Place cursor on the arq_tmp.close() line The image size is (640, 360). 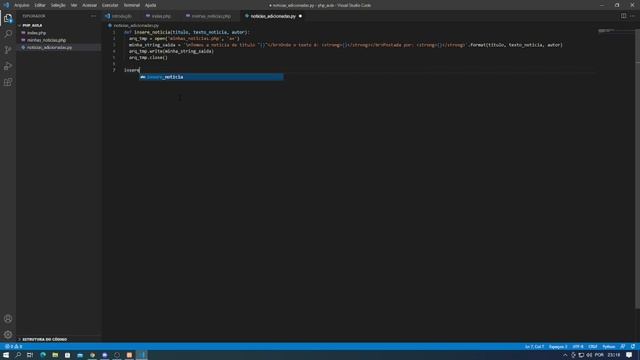coord(148,58)
